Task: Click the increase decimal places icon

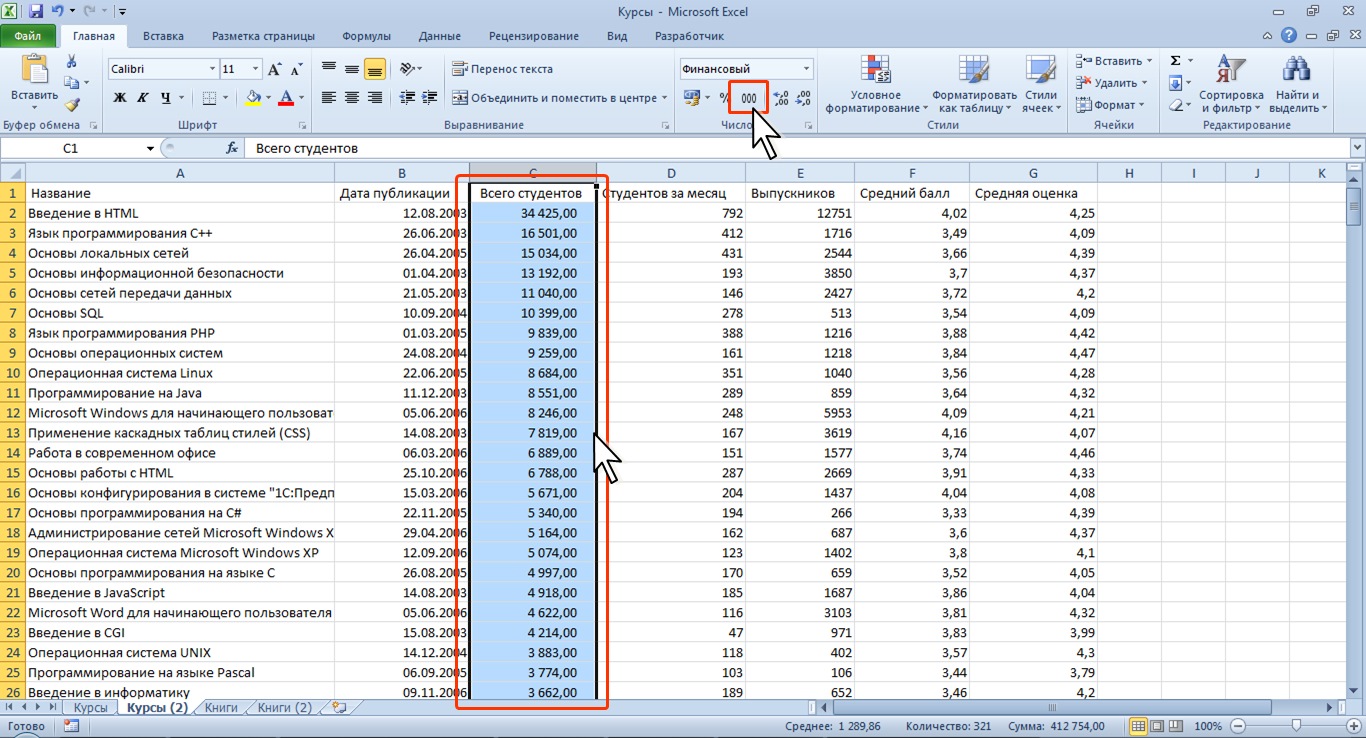Action: pyautogui.click(x=781, y=98)
